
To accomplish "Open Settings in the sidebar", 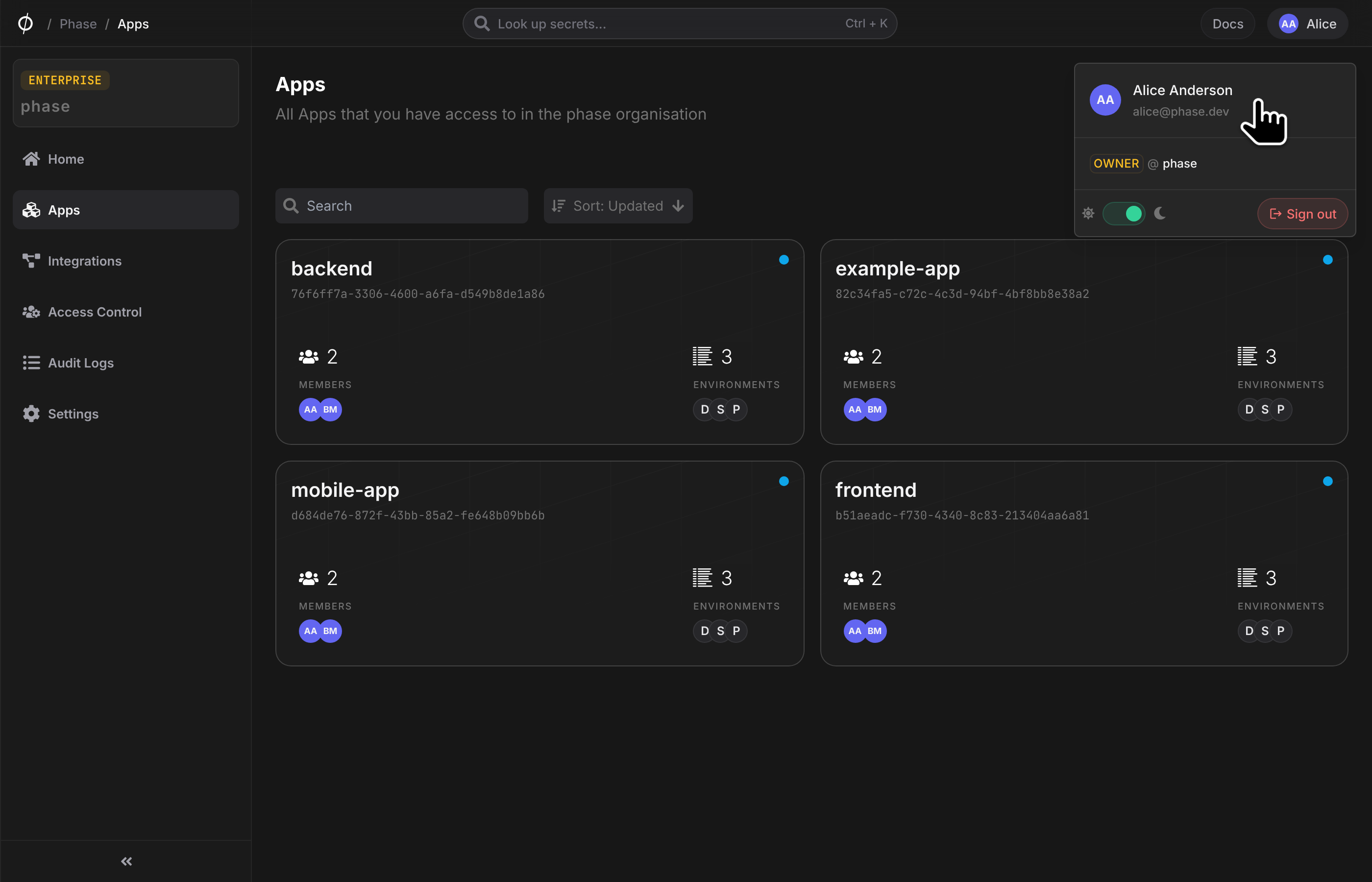I will coord(125,414).
